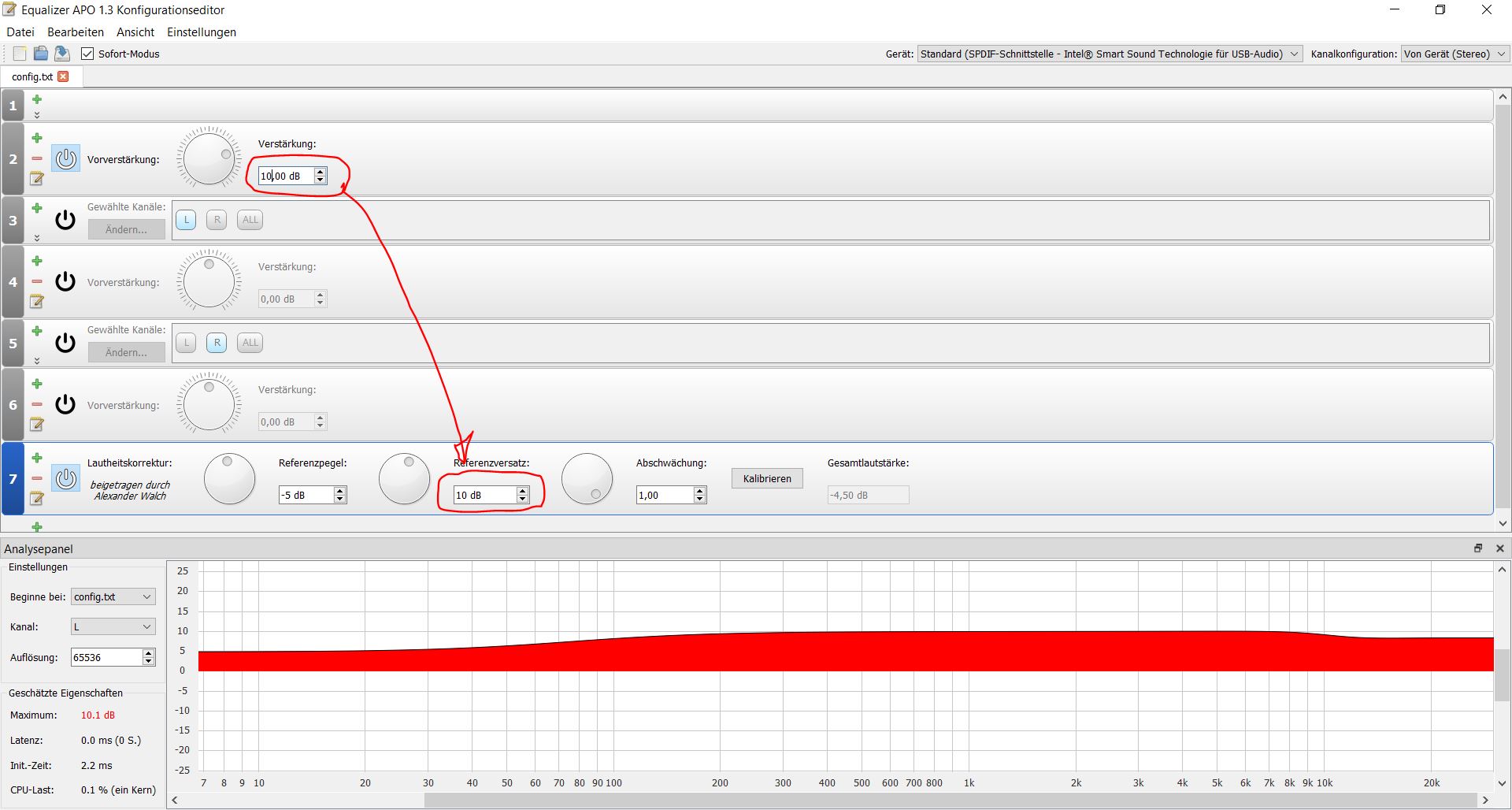The width and height of the screenshot is (1512, 810).
Task: Toggle power of Lautheitskorrektur filter
Action: click(66, 478)
